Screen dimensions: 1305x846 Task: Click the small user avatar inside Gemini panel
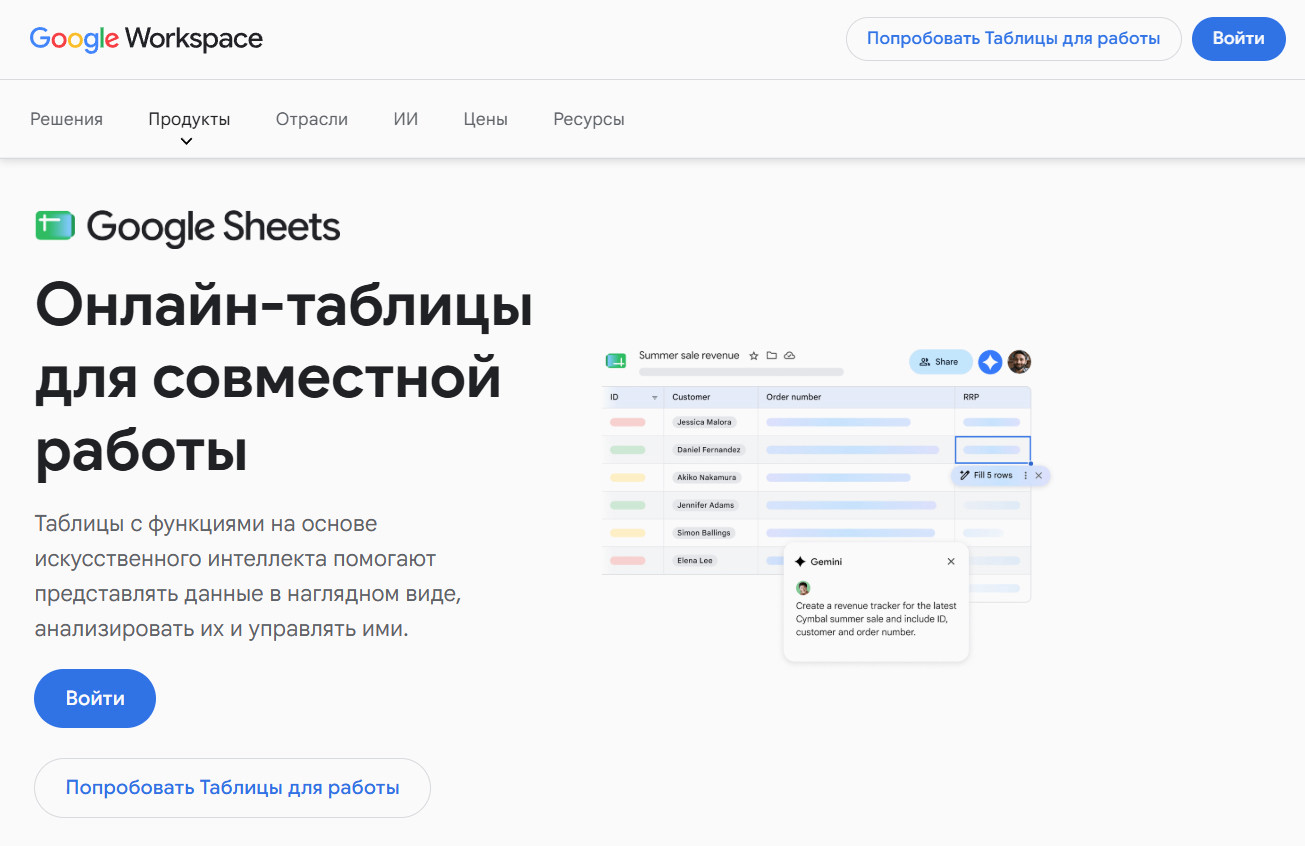pyautogui.click(x=803, y=588)
